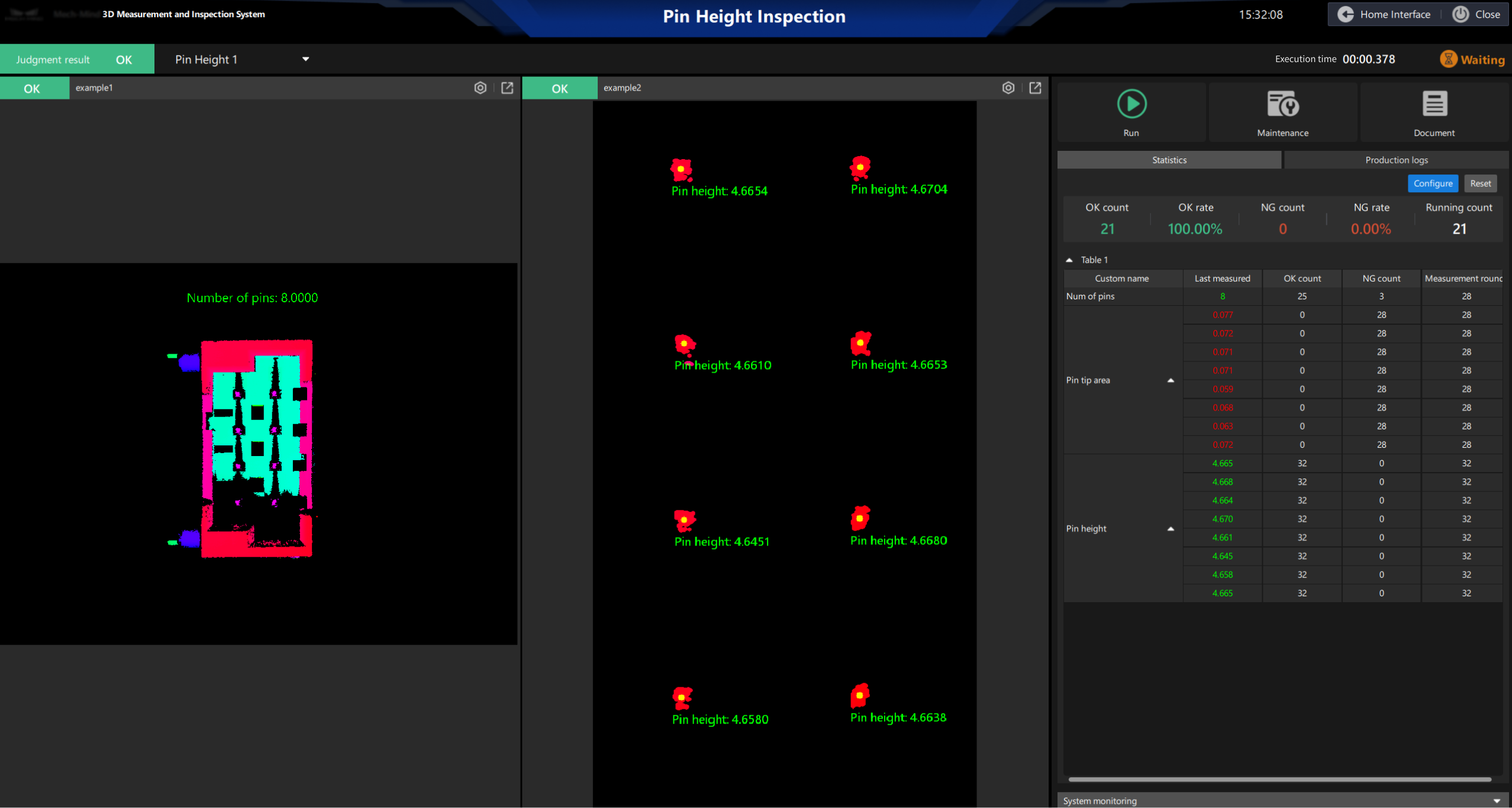Switch to the Production logs tab
The height and width of the screenshot is (808, 1512).
coord(1396,160)
